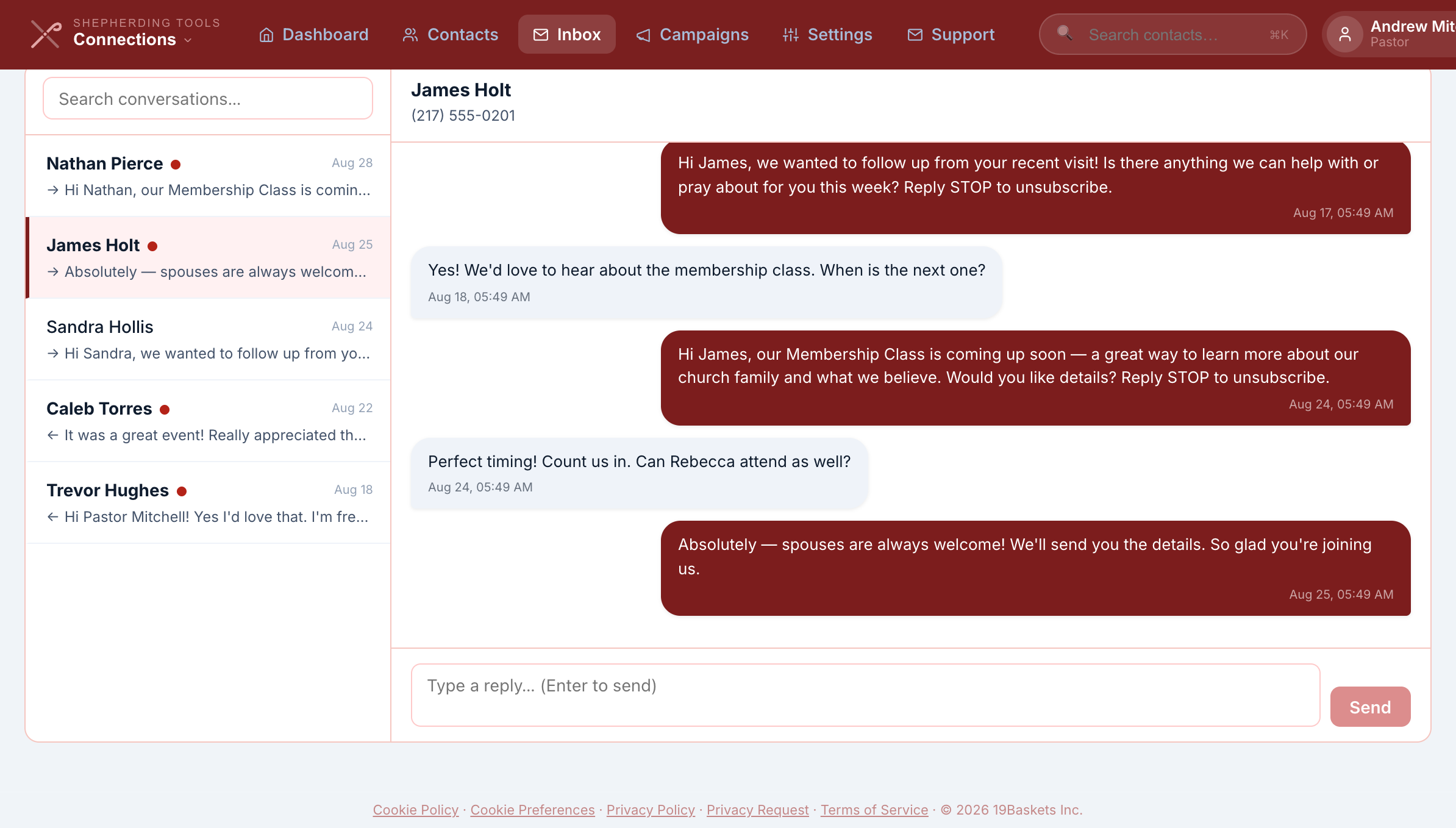
Task: Focus the Type a reply text box
Action: pyautogui.click(x=866, y=695)
